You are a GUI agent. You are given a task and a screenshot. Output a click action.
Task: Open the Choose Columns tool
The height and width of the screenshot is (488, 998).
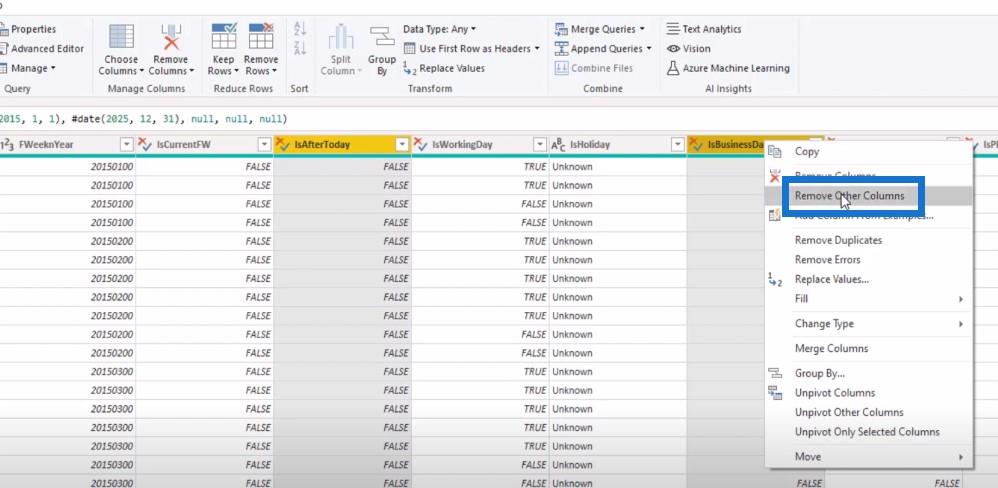point(121,49)
